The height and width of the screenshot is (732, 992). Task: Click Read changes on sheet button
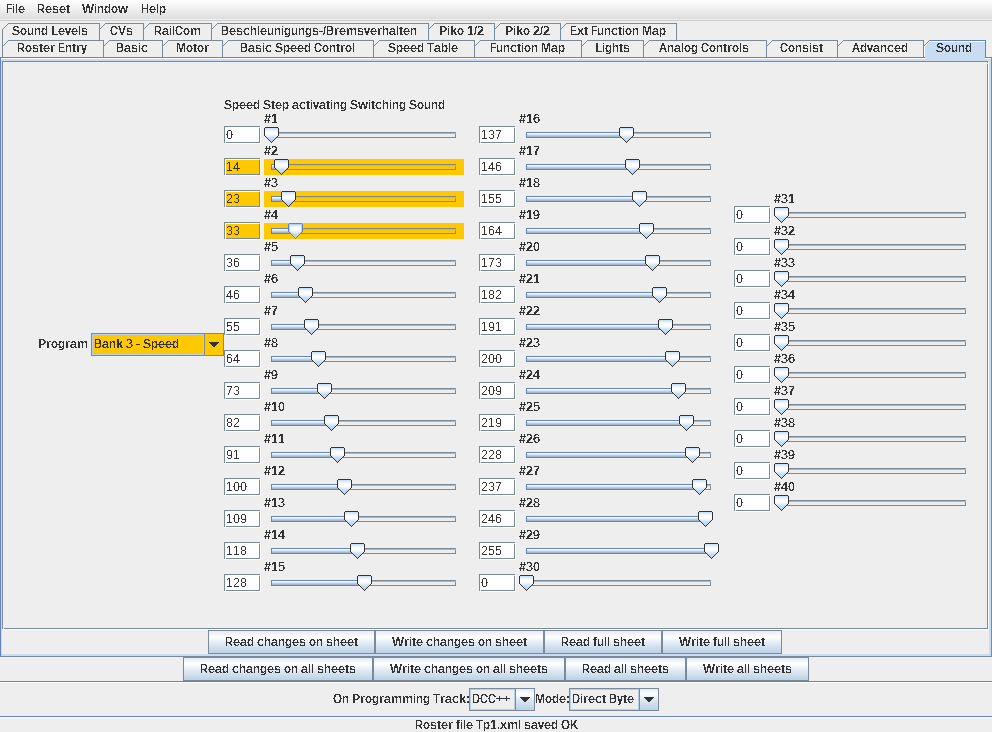(290, 642)
